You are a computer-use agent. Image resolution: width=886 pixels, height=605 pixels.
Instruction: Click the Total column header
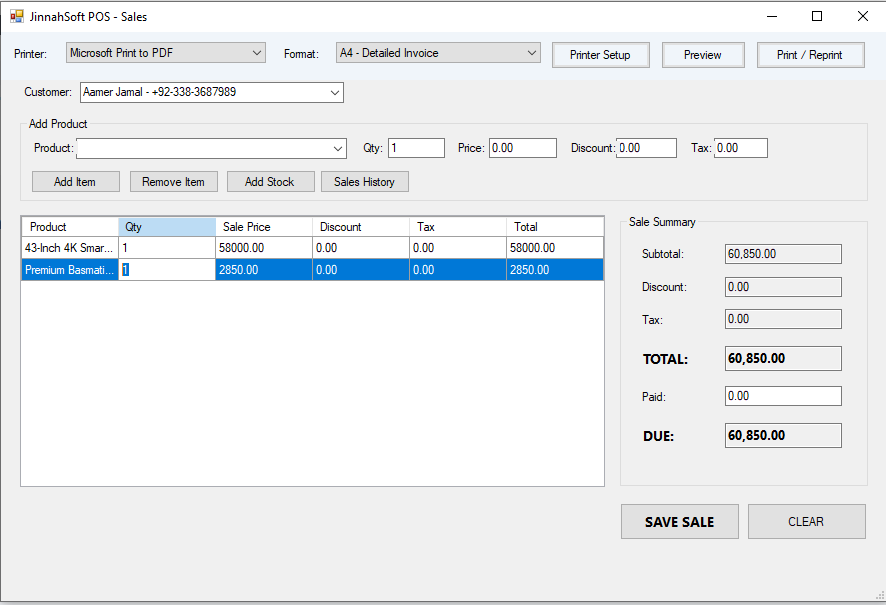[555, 227]
